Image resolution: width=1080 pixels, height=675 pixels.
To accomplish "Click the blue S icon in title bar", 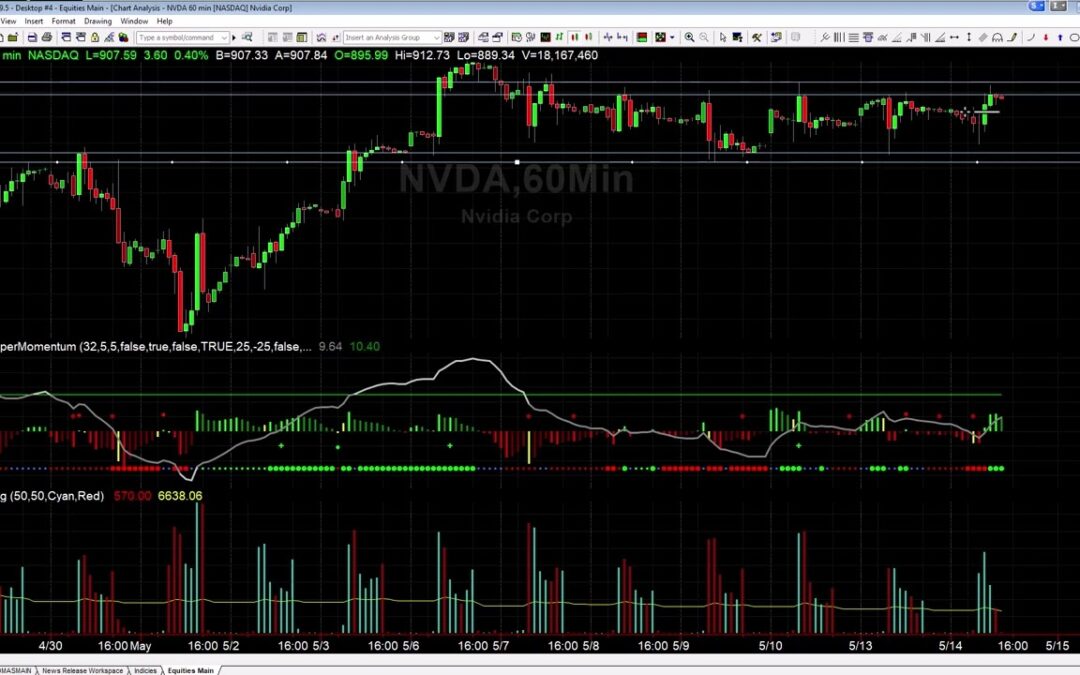I will click(x=1037, y=6).
